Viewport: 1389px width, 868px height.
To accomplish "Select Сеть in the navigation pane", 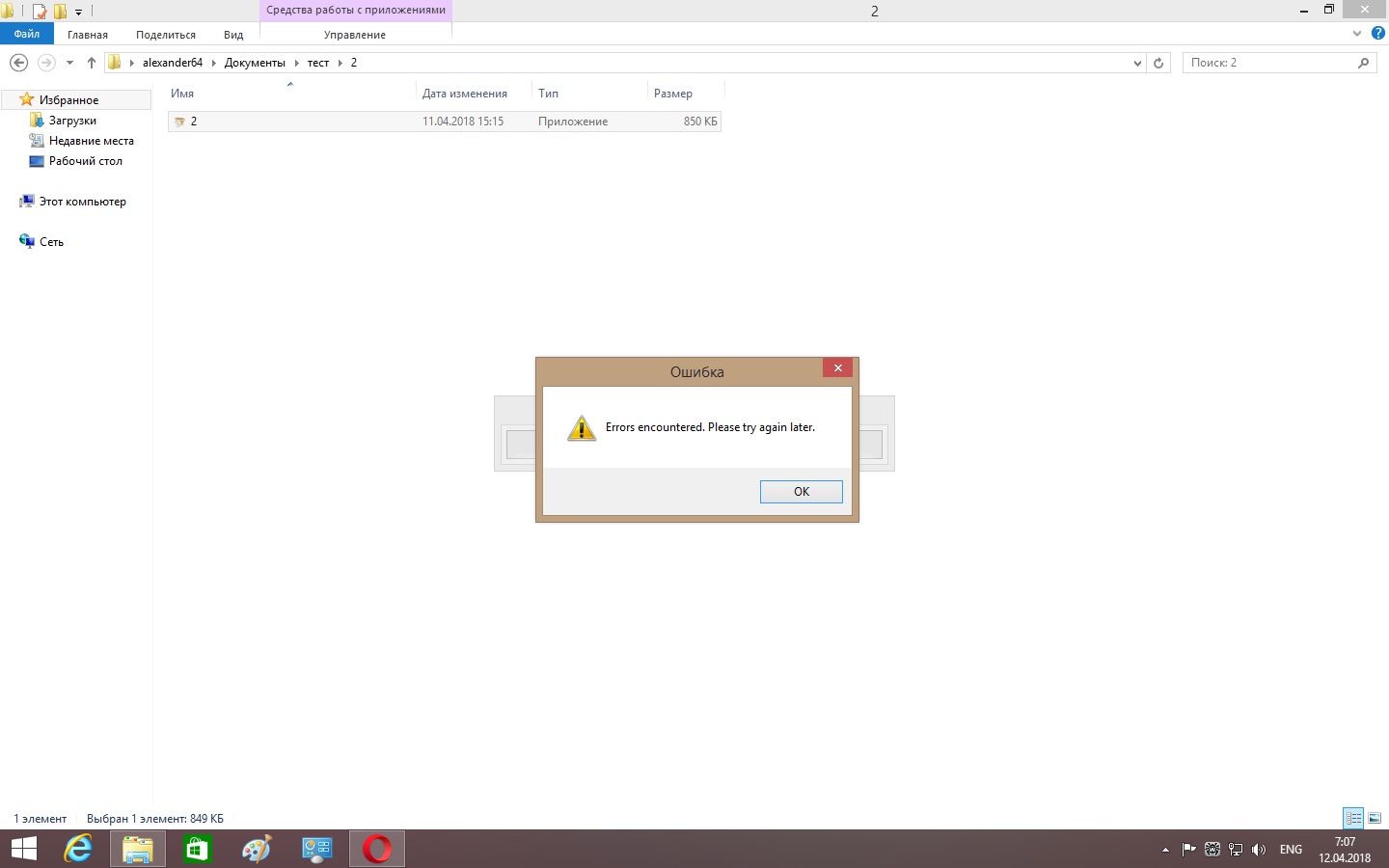I will pos(51,242).
